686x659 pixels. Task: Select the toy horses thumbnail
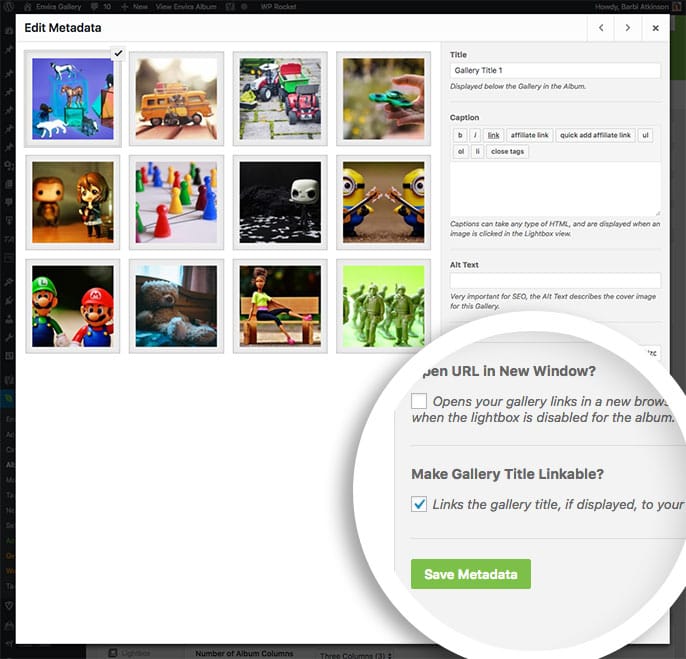(x=73, y=99)
